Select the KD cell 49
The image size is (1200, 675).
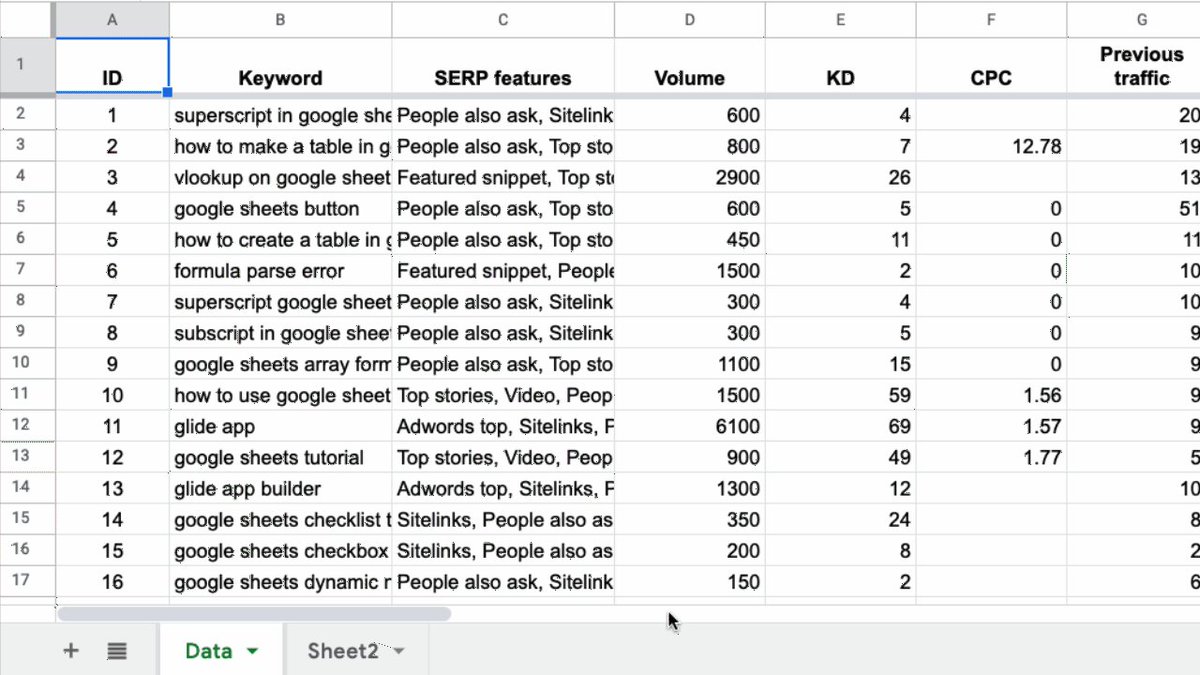tap(841, 458)
